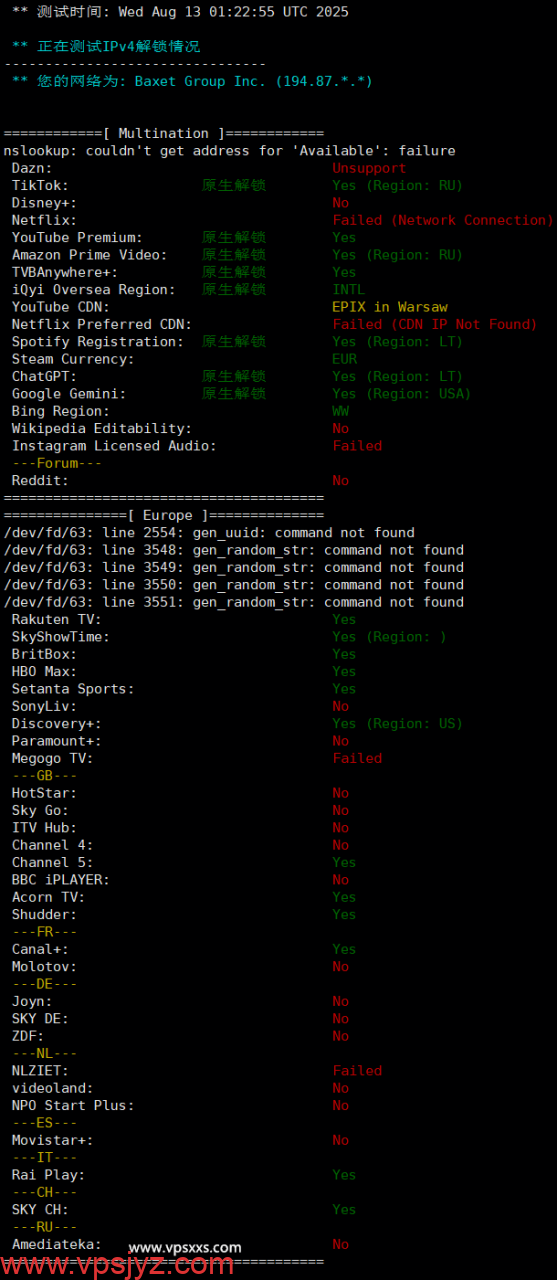The width and height of the screenshot is (557, 1280).
Task: Select the 'ITV Hub:' label
Action: coord(44,828)
